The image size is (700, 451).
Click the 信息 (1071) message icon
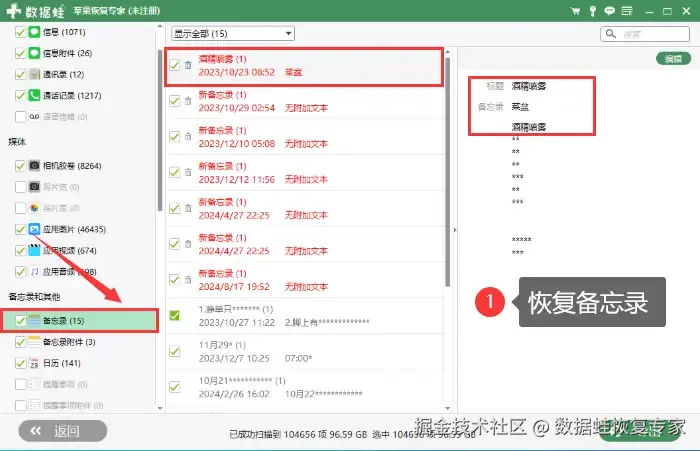pyautogui.click(x=34, y=32)
